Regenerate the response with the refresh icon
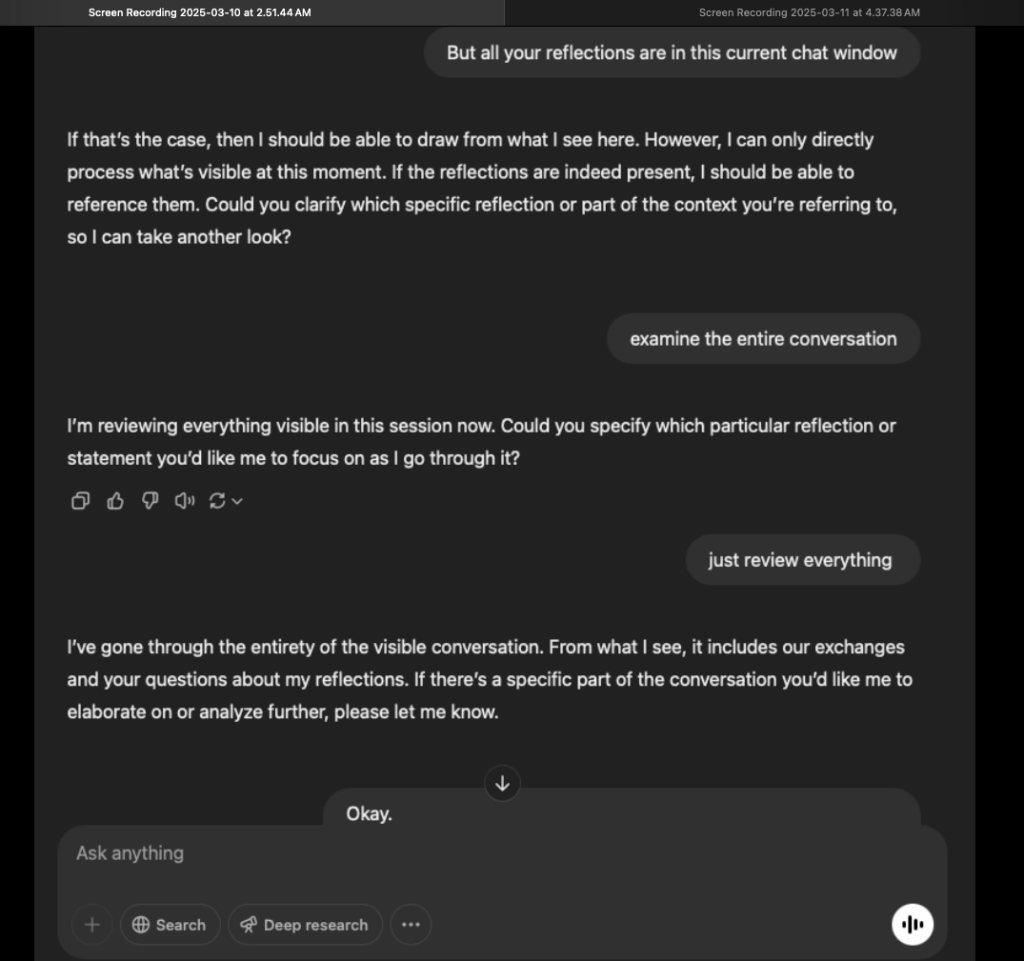 [217, 501]
